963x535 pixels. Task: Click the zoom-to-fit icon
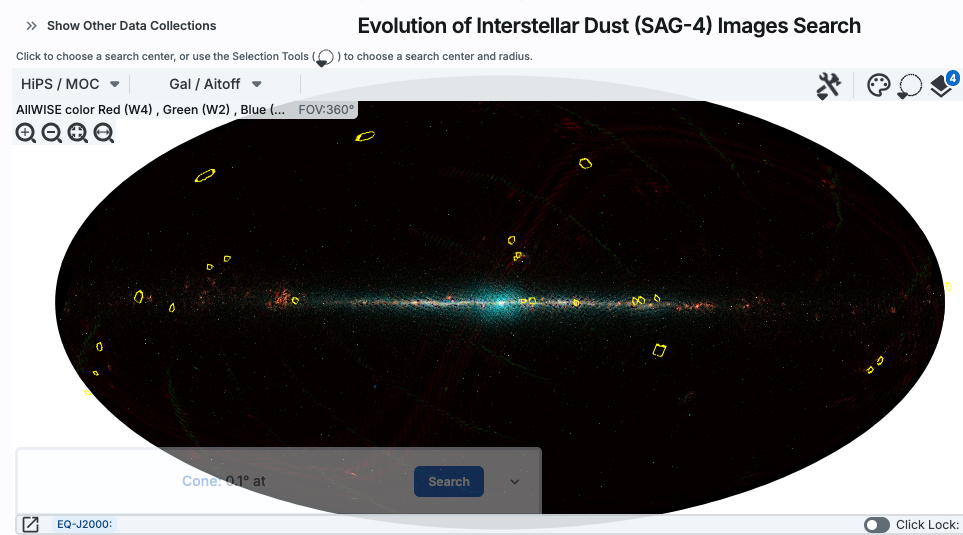(x=78, y=133)
